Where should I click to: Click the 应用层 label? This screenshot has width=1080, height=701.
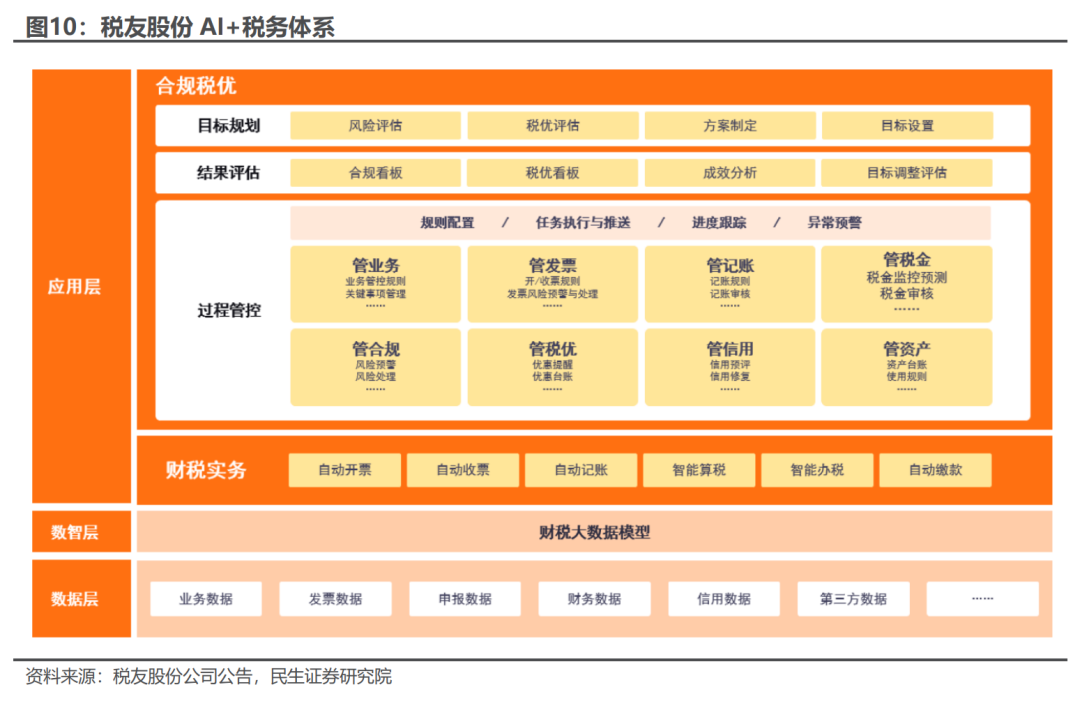pyautogui.click(x=74, y=286)
